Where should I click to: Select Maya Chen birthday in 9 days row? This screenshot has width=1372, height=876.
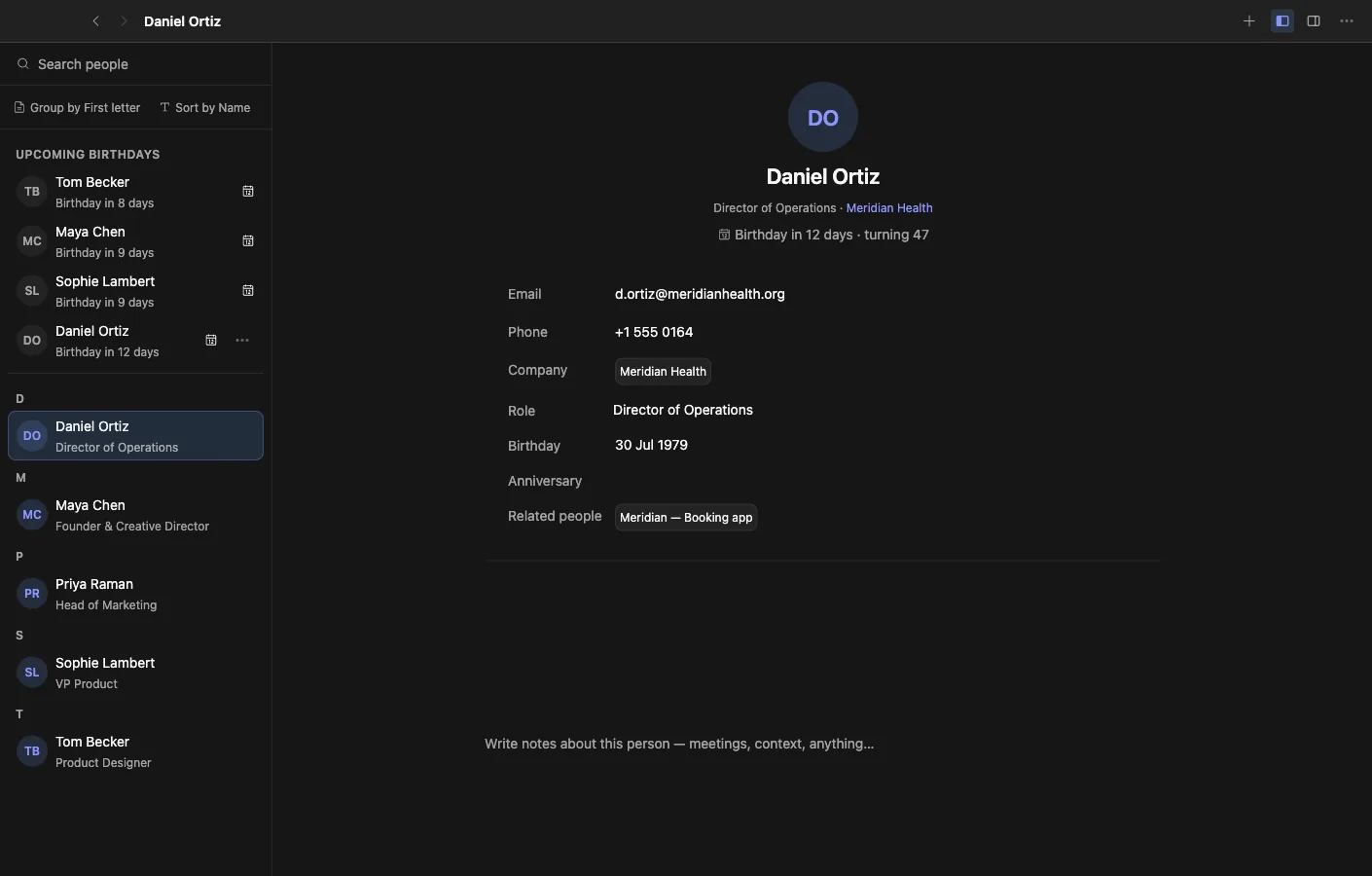coord(135,241)
